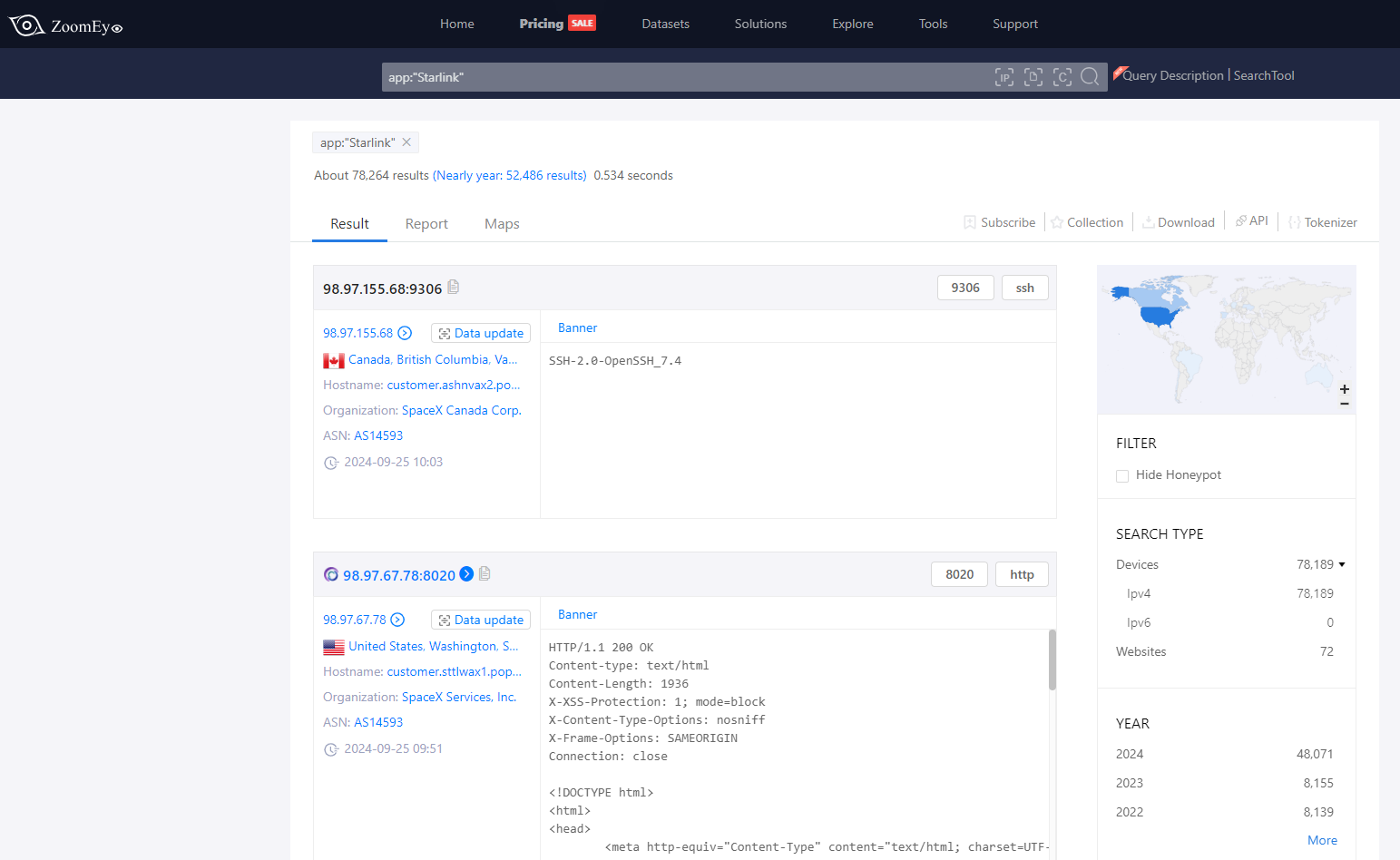Click the banner scrollbar in second result
Viewport: 1400px width, 860px height.
[1052, 660]
